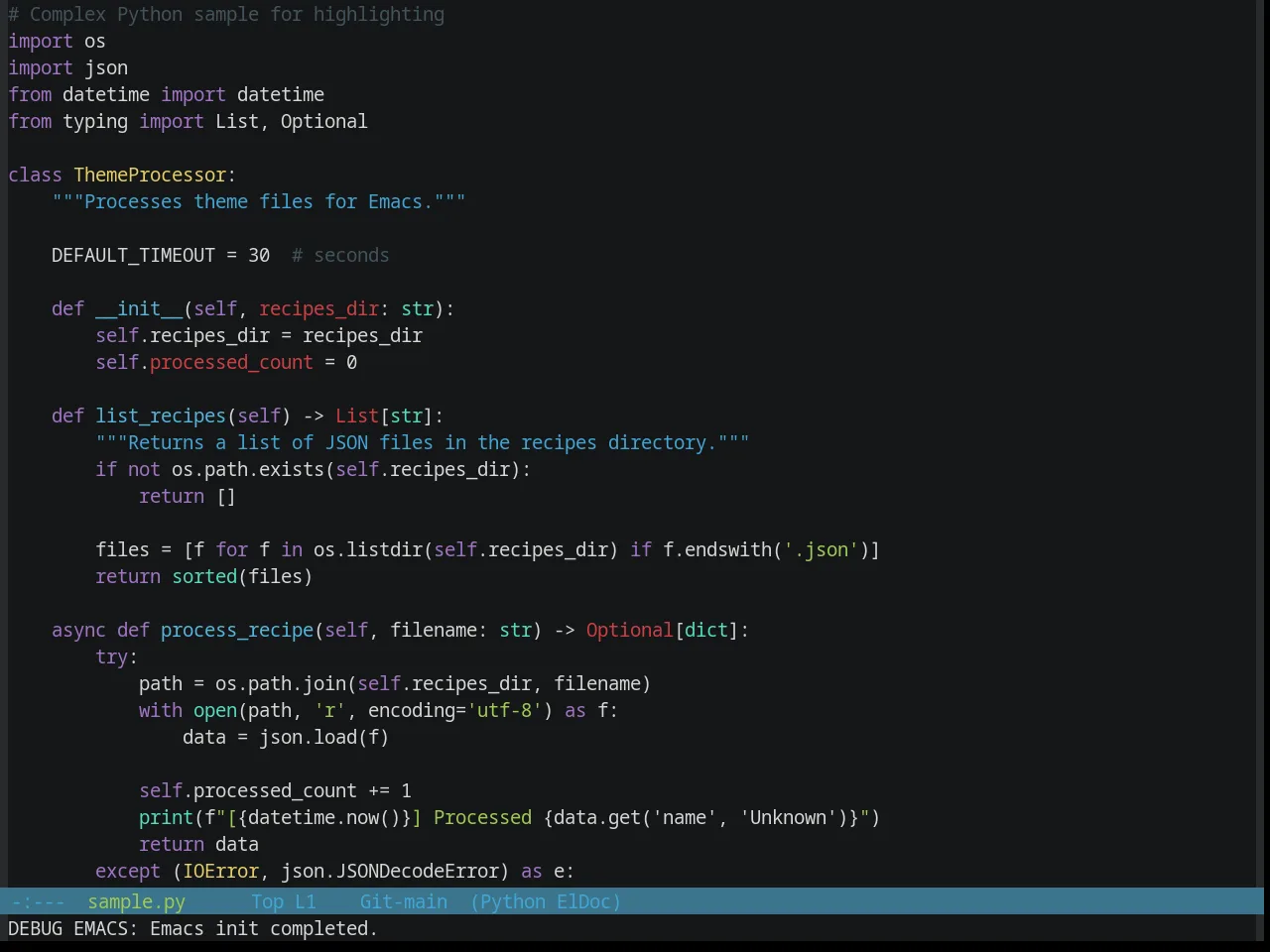This screenshot has width=1270, height=952.
Task: Place cursor on 'Complex Python sample' comment line
Action: coord(226,14)
